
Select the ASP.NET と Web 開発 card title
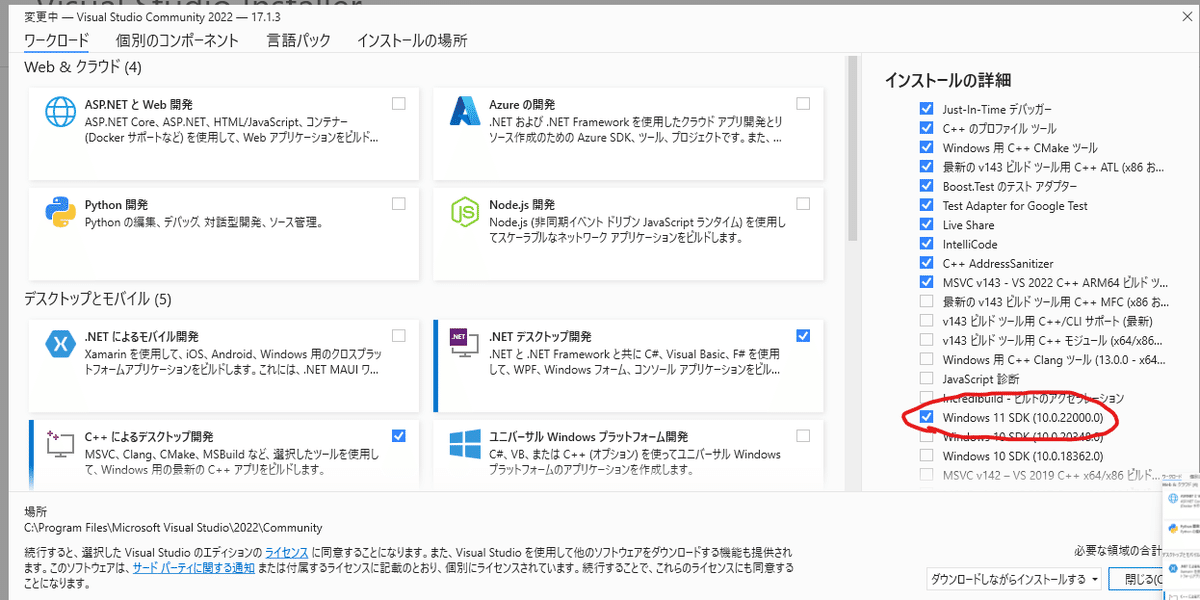point(138,105)
